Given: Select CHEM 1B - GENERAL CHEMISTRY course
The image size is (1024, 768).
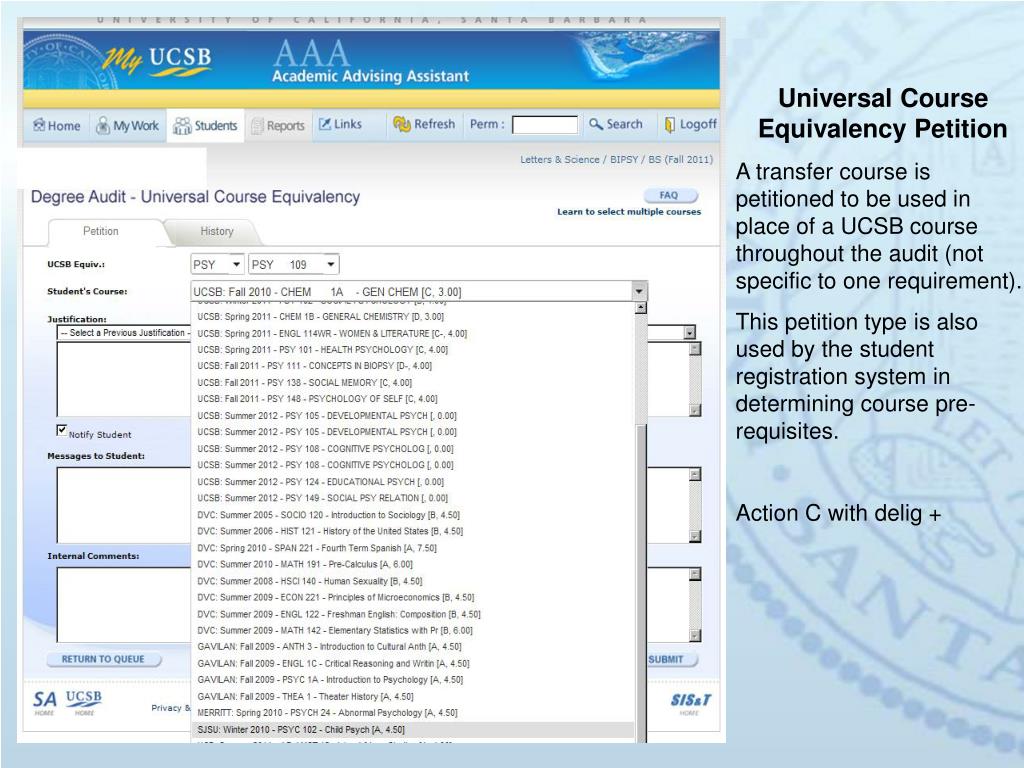Looking at the screenshot, I should [413, 317].
